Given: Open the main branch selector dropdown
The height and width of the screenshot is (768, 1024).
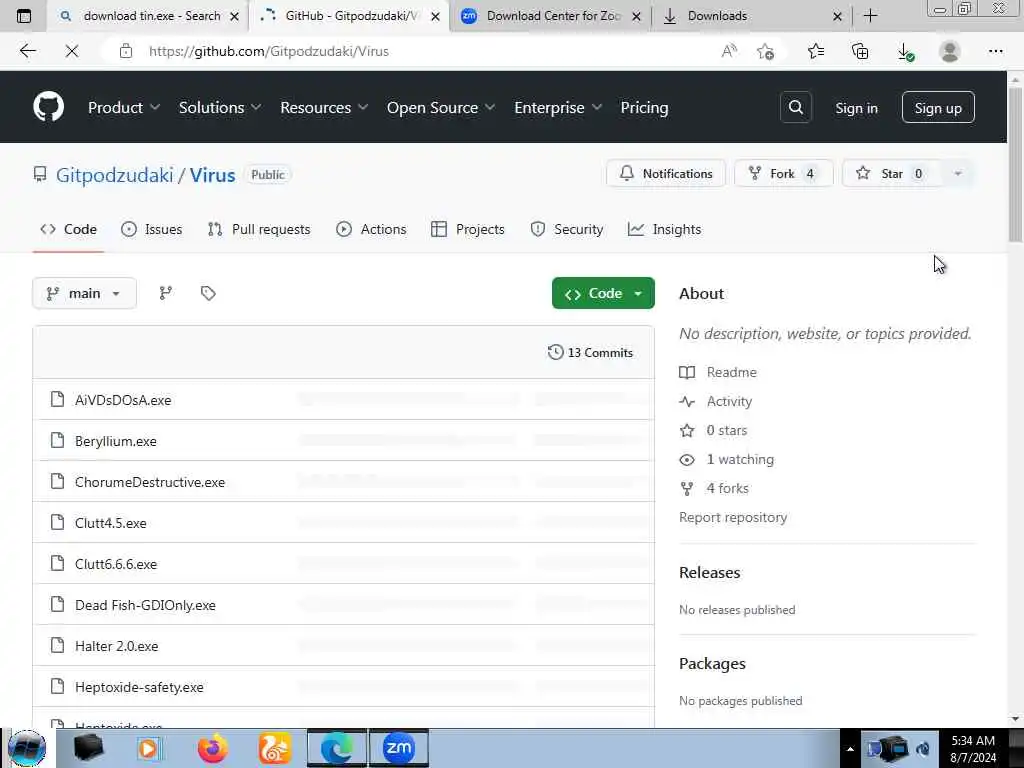Looking at the screenshot, I should coord(84,293).
